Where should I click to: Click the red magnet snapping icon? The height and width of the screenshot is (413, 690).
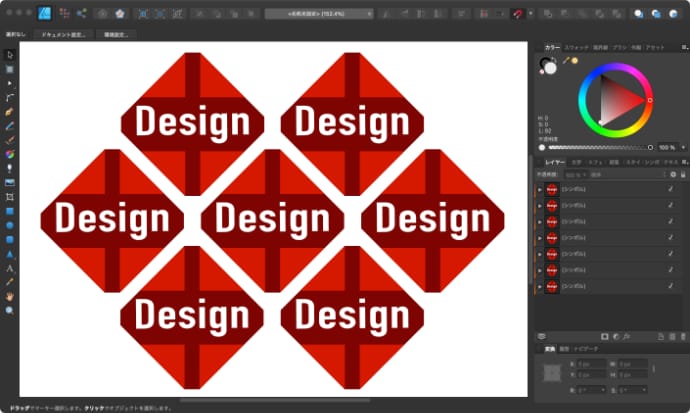tap(516, 14)
